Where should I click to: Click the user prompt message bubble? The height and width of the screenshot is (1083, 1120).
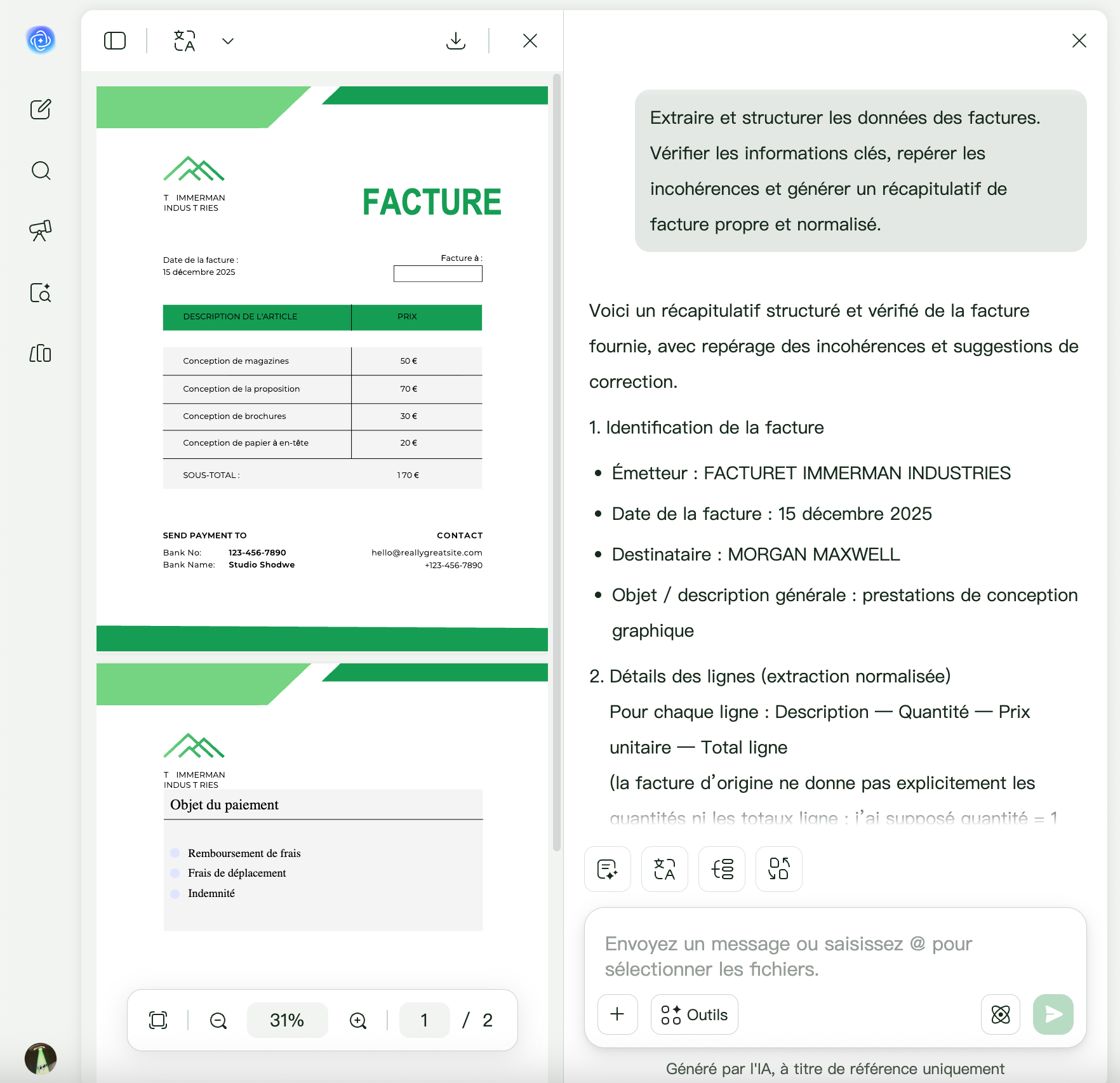coord(861,171)
